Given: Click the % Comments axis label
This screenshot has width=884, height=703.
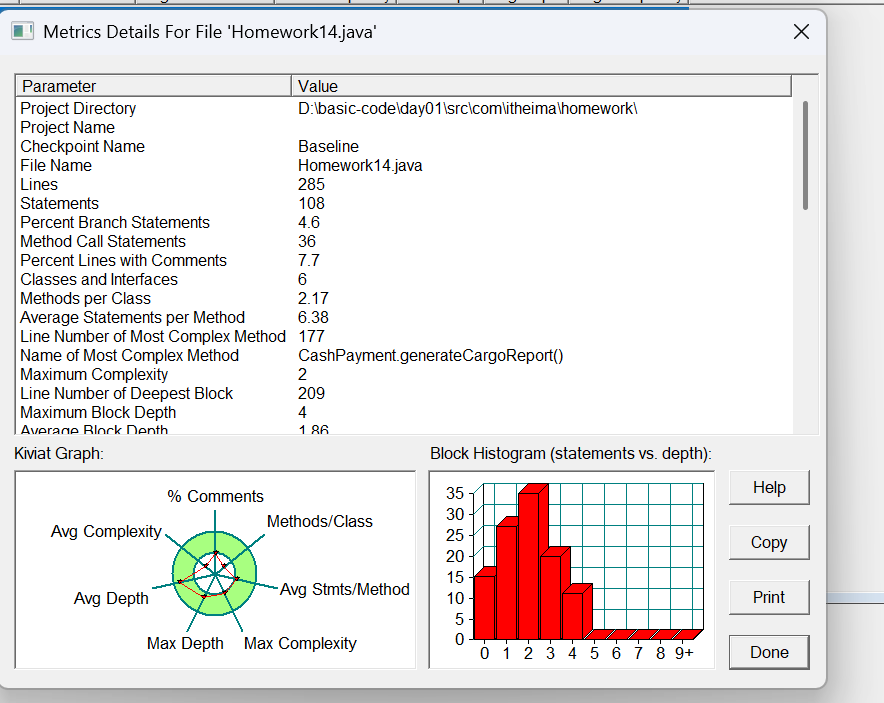Looking at the screenshot, I should 215,496.
